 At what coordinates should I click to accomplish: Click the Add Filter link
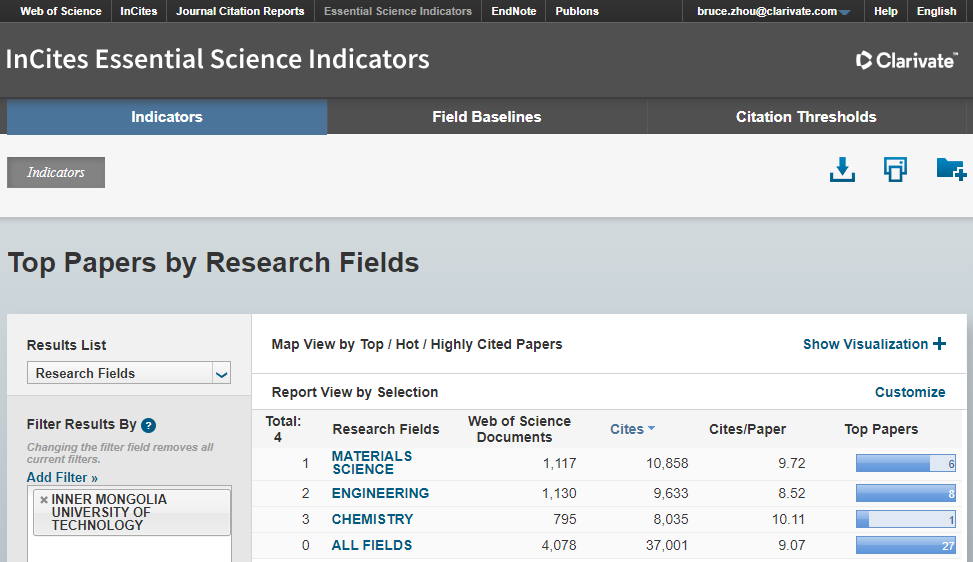coord(62,477)
